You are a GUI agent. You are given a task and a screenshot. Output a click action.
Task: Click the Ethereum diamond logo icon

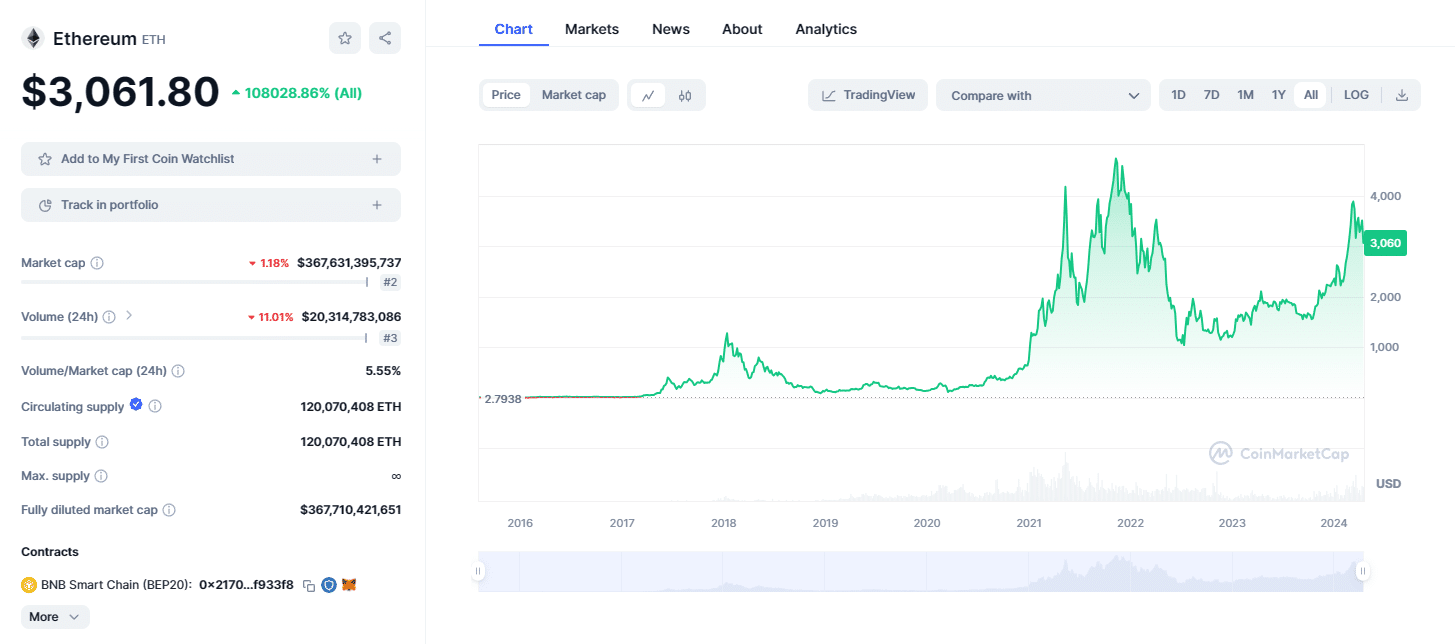coord(33,38)
